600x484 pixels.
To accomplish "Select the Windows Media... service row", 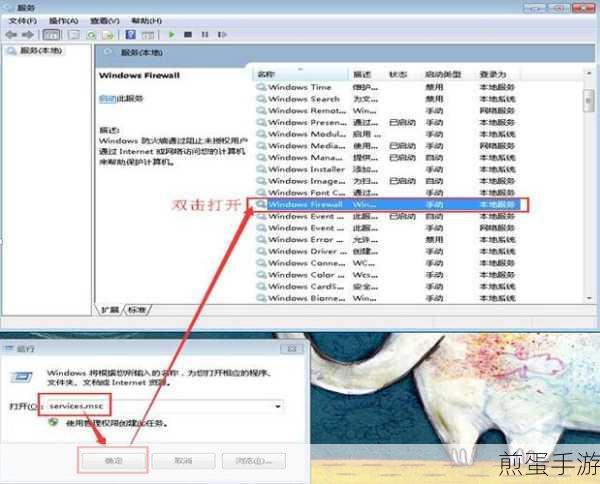I will pos(386,146).
